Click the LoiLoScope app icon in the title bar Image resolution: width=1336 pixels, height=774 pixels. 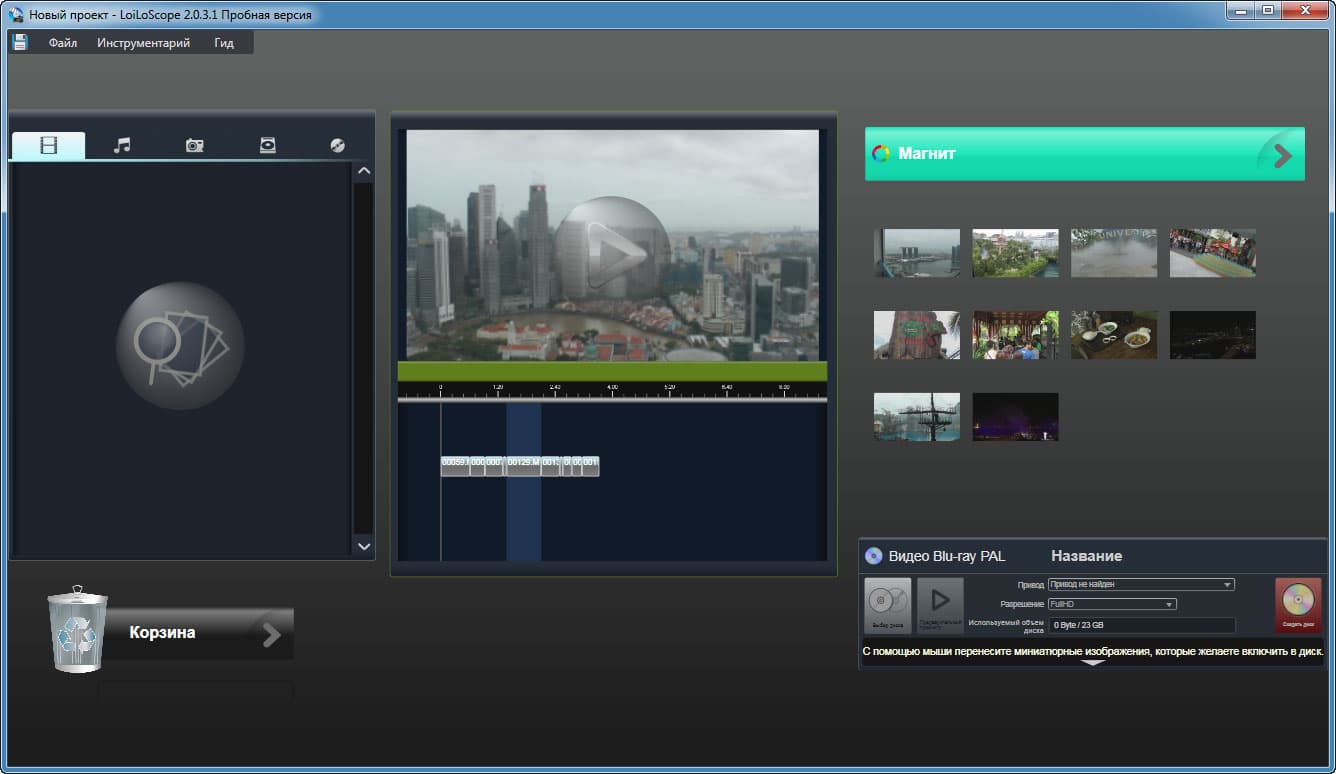tap(16, 15)
